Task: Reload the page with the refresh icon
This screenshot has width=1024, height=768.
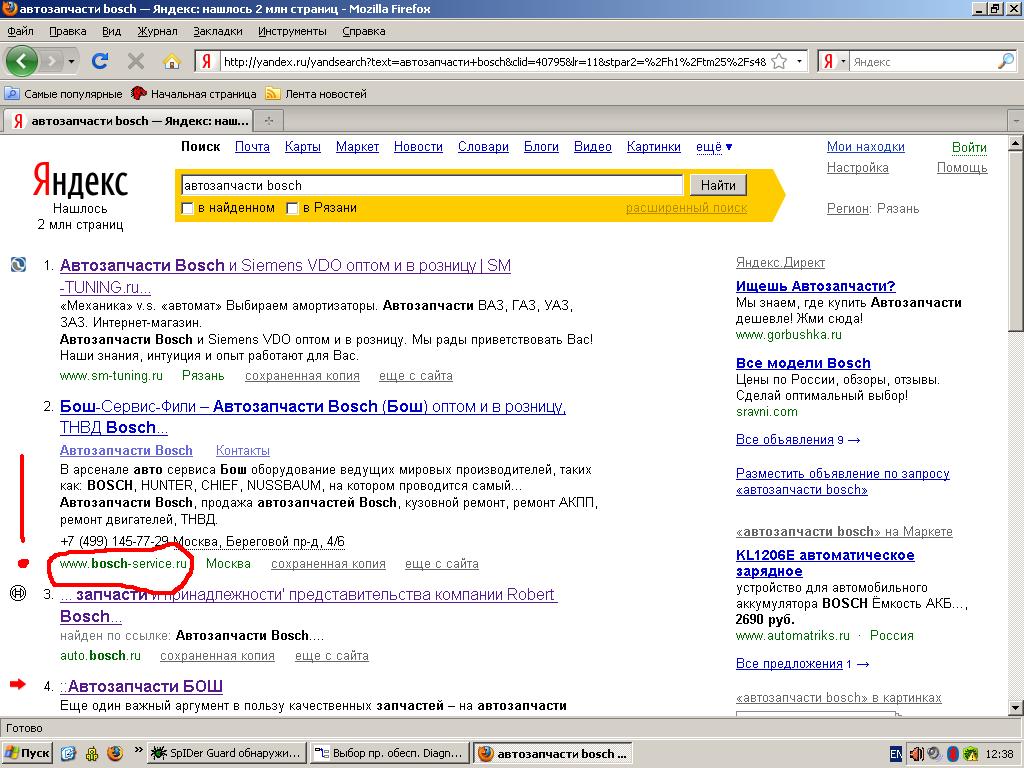Action: point(100,61)
